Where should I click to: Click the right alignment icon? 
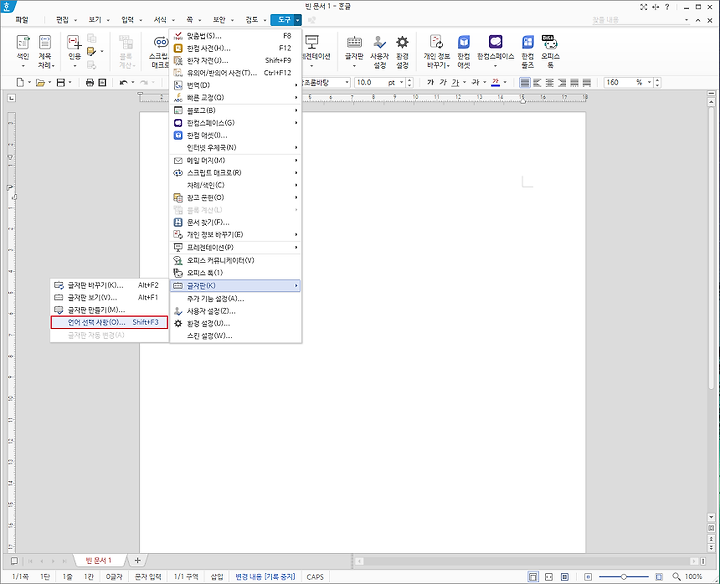(x=562, y=83)
